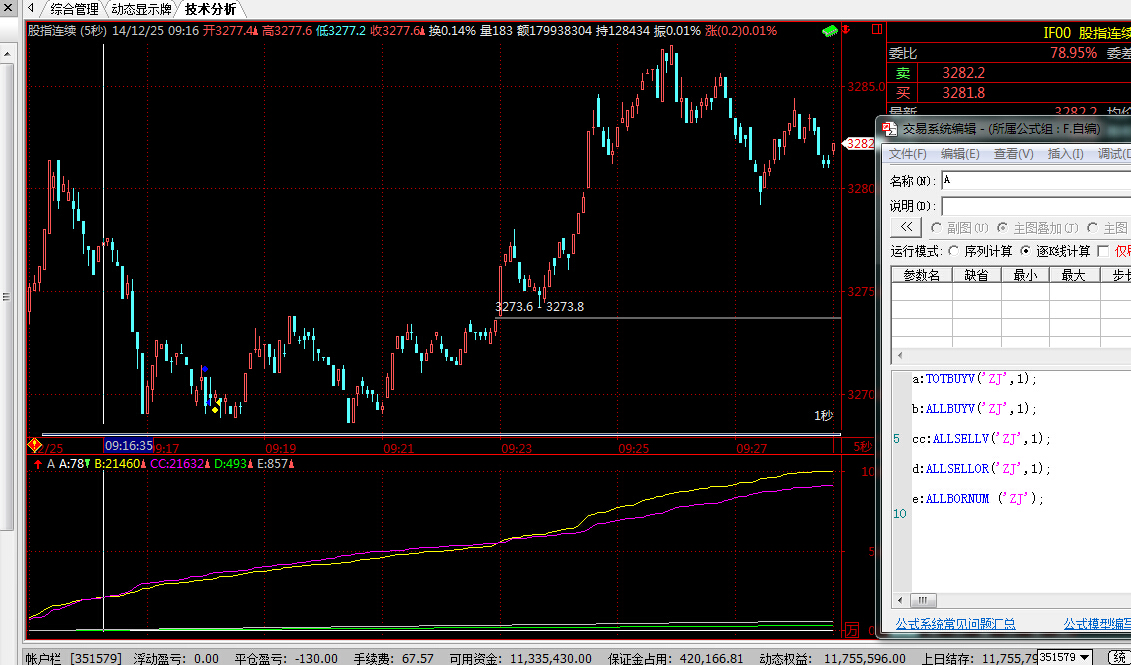Click parameter table scroll-left arrow
1131x665 pixels.
pos(899,356)
